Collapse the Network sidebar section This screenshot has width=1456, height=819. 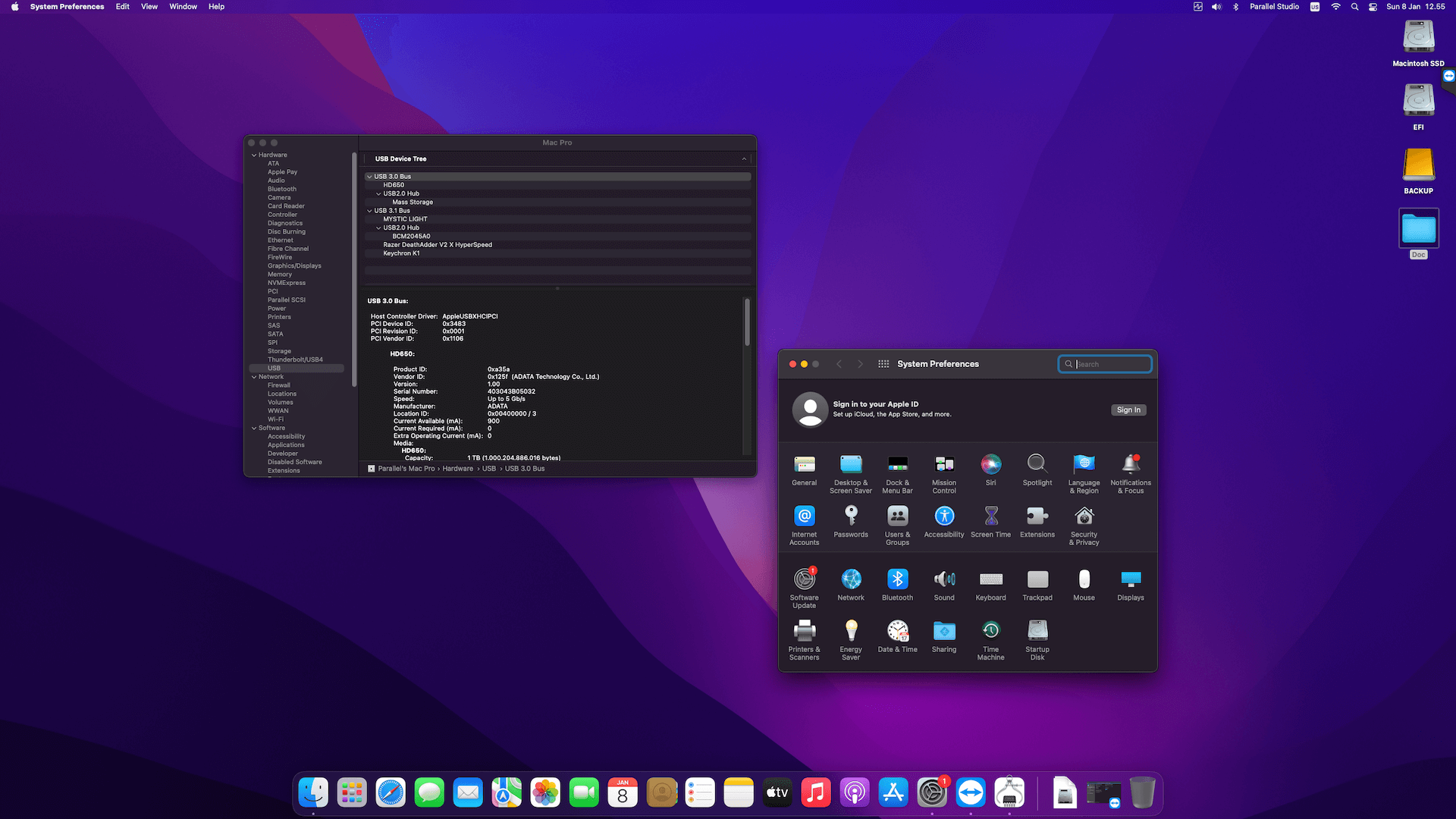254,377
